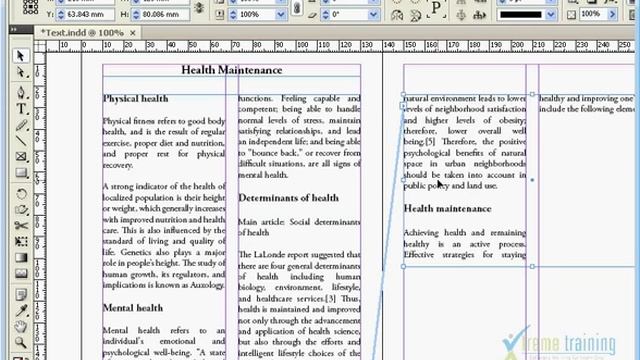This screenshot has height=360, width=640.
Task: Toggle constrain proportions for width and height
Action: [199, 7]
